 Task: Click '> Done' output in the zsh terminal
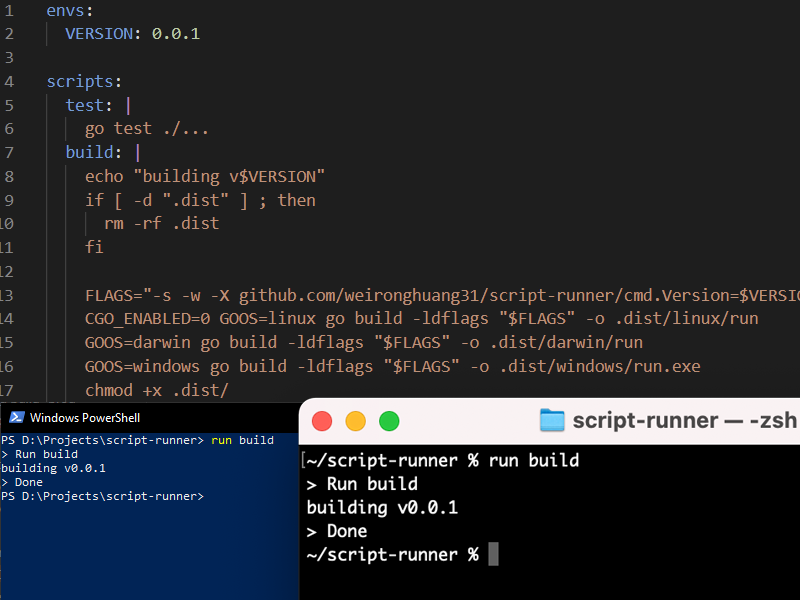337,531
